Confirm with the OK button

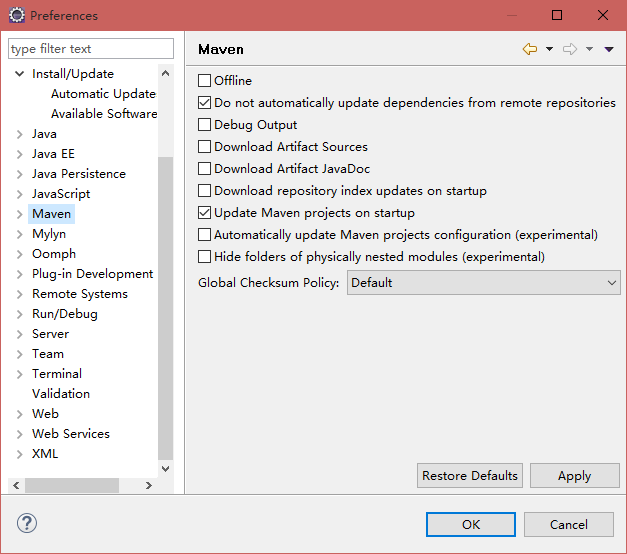(x=471, y=524)
